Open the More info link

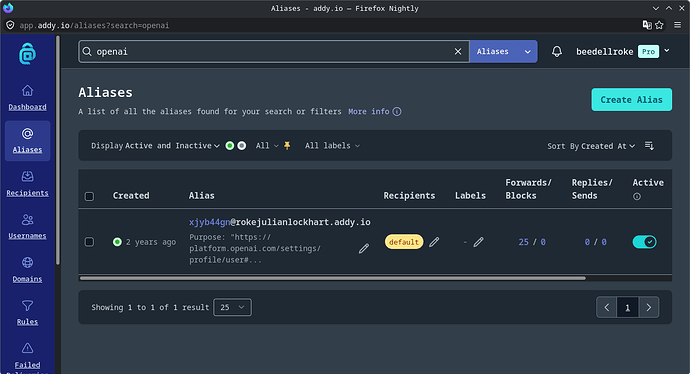[369, 111]
